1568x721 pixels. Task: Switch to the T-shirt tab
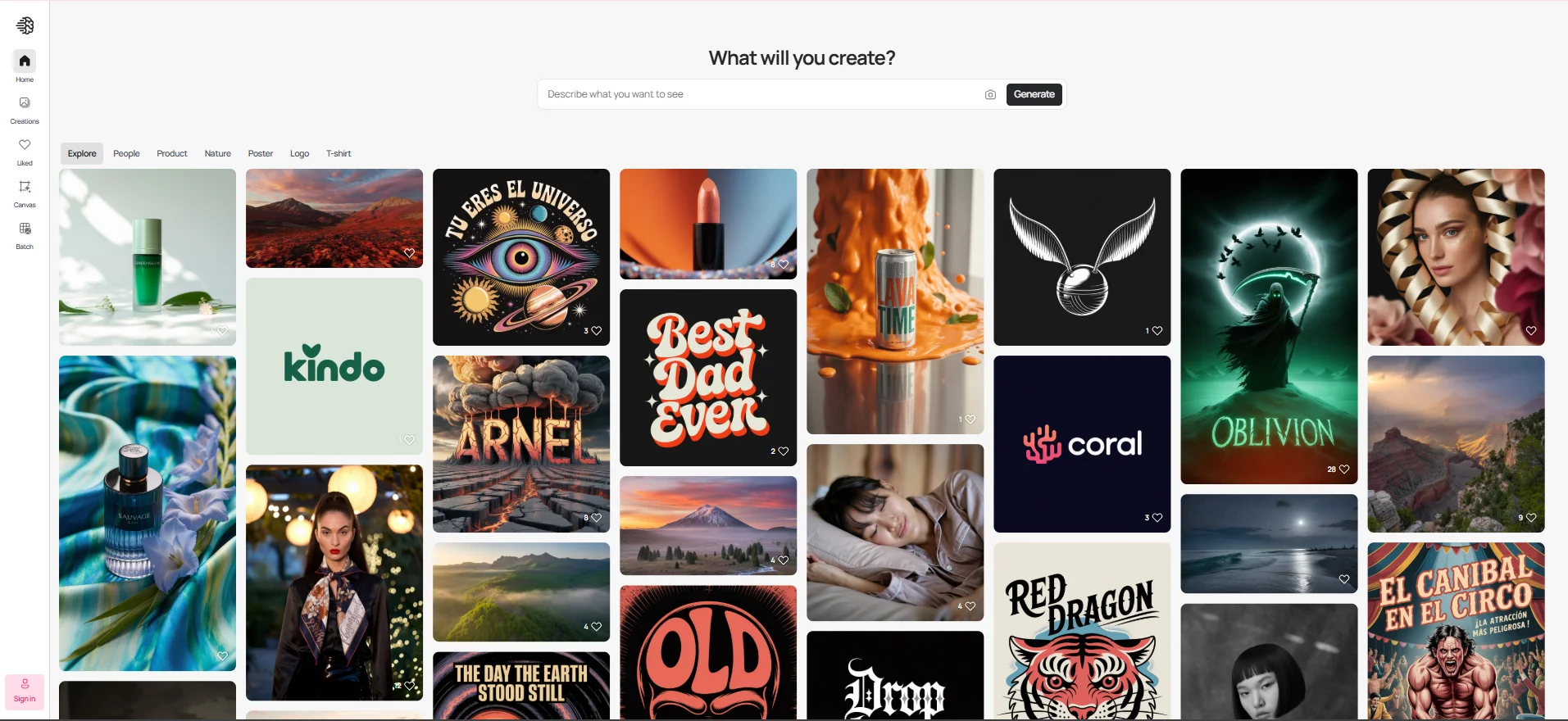point(339,153)
